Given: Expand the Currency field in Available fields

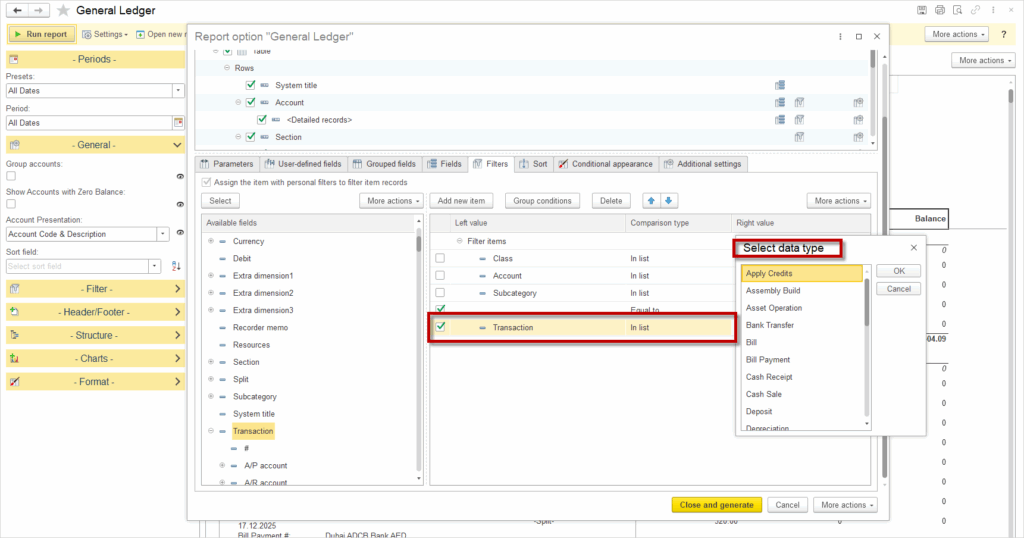Looking at the screenshot, I should [x=210, y=241].
